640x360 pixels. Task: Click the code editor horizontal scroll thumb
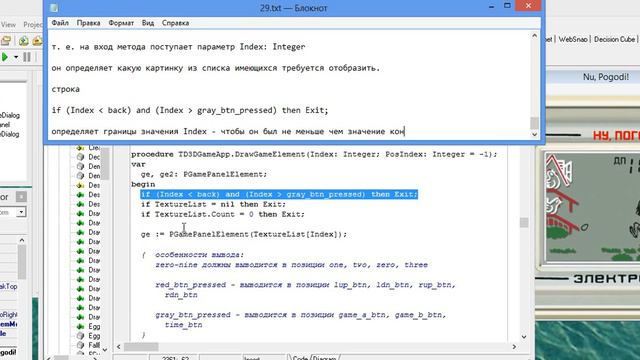[141, 347]
